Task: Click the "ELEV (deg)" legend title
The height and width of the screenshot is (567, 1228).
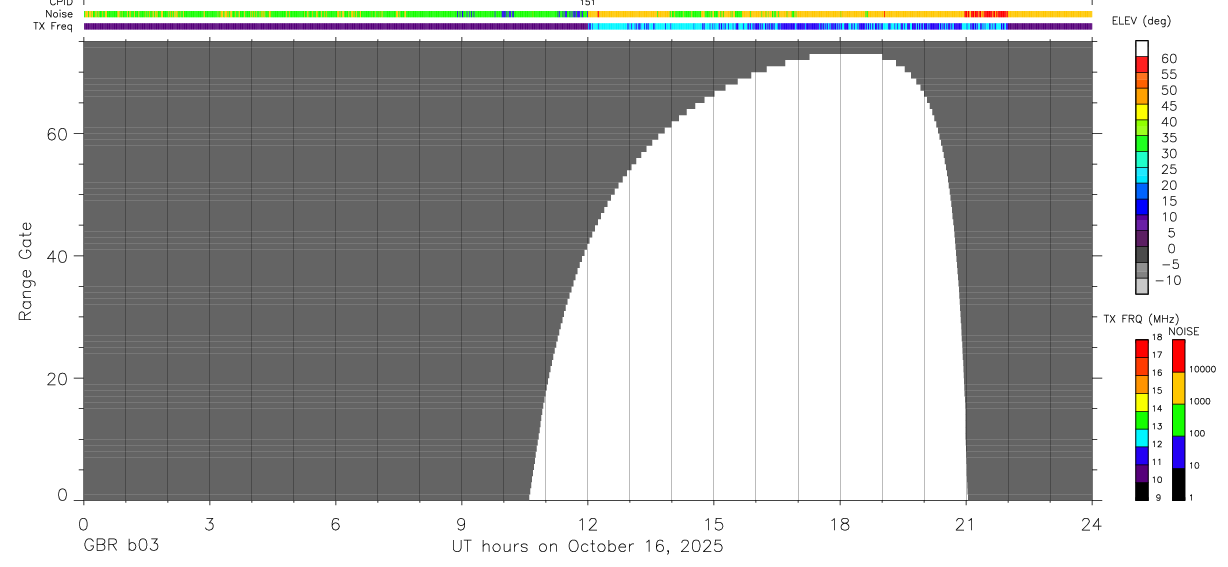Action: [1143, 21]
